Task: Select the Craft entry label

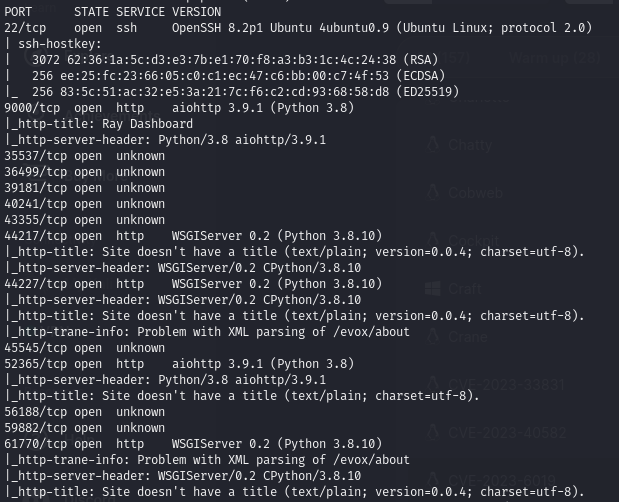Action: [x=465, y=289]
